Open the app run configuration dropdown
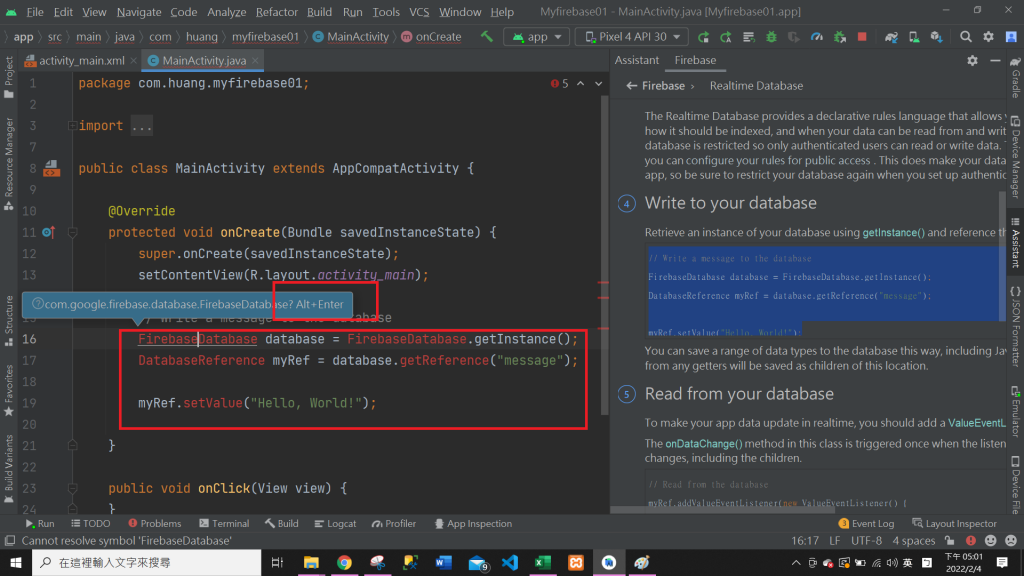Viewport: 1024px width, 576px height. (x=537, y=37)
